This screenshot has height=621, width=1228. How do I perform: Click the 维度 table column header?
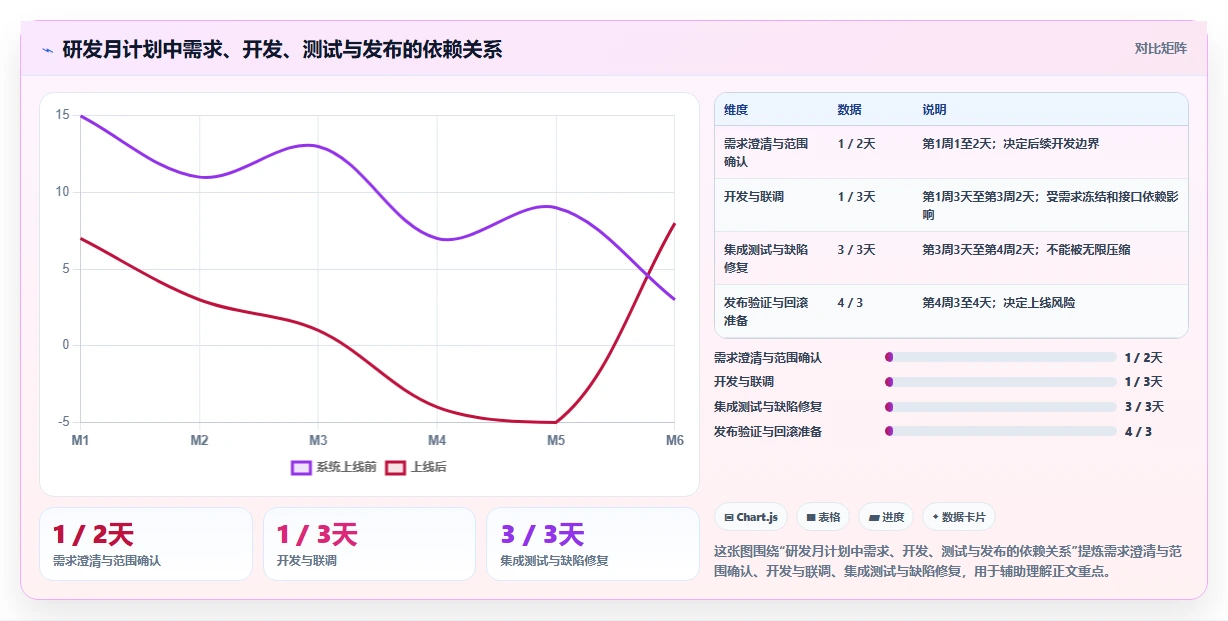(736, 110)
